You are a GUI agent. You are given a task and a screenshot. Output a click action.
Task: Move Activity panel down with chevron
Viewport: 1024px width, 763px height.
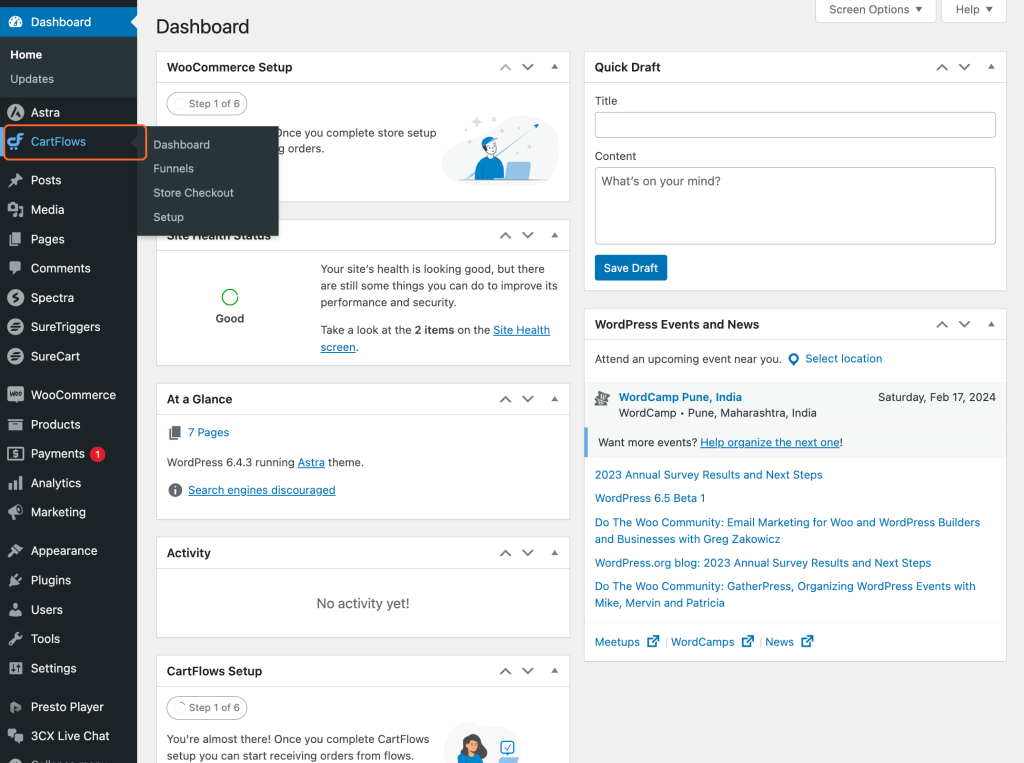click(x=529, y=553)
